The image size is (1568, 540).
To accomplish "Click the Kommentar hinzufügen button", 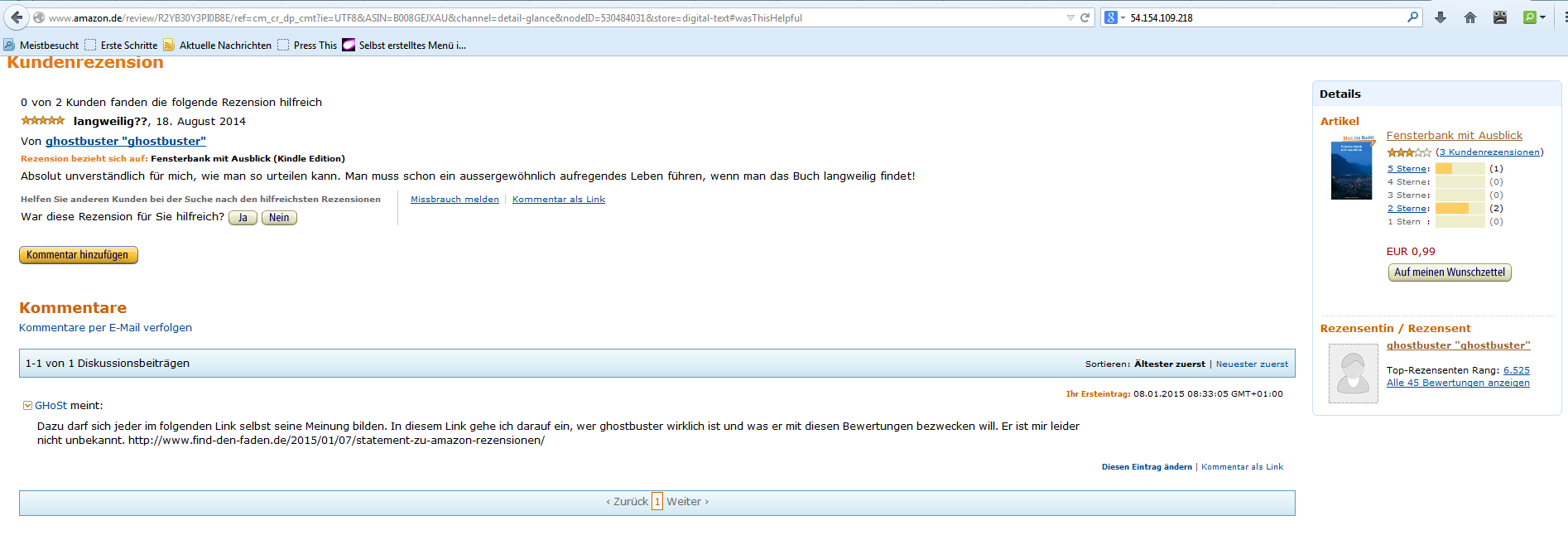I will click(79, 255).
